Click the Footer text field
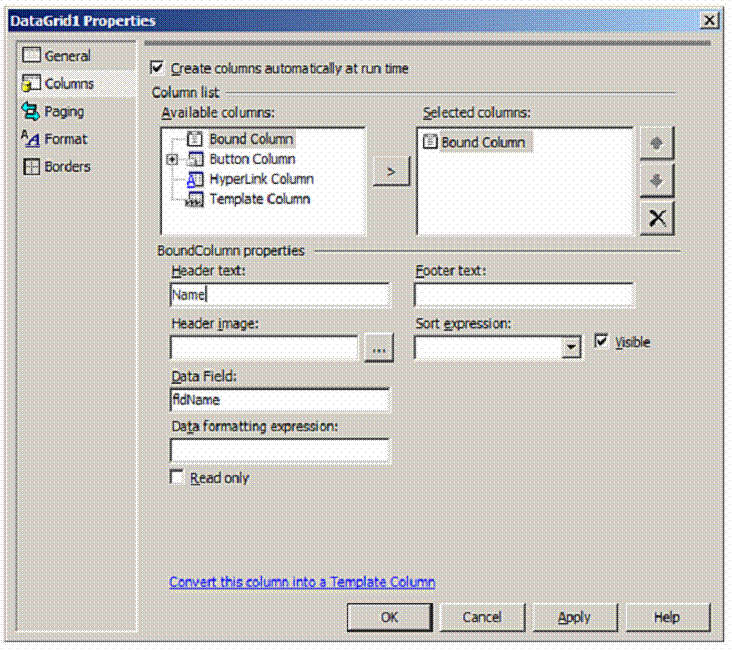 tap(524, 295)
